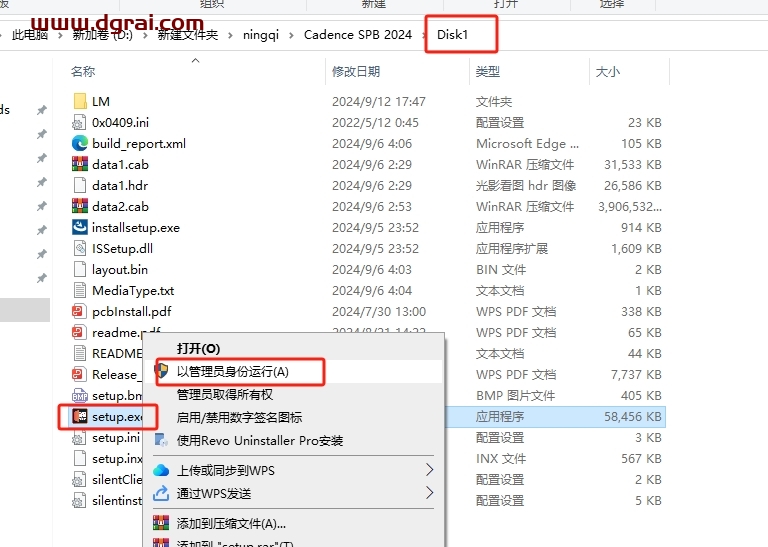Select the setup.bmp image icon
This screenshot has height=547, width=768.
(80, 396)
